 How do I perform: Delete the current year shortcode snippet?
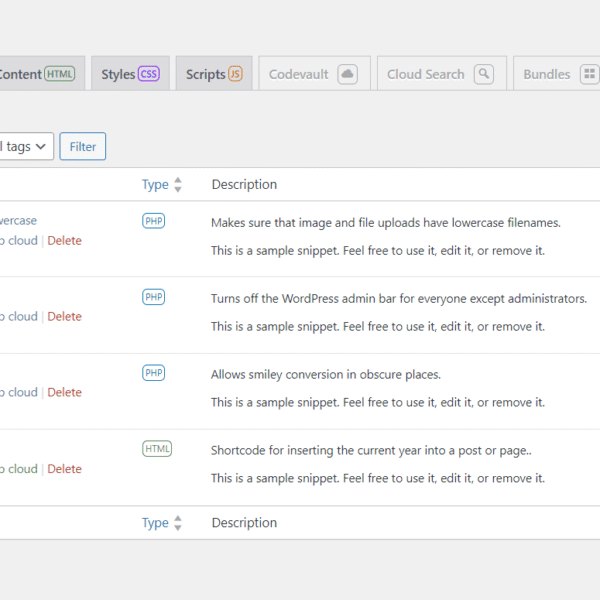click(x=64, y=469)
